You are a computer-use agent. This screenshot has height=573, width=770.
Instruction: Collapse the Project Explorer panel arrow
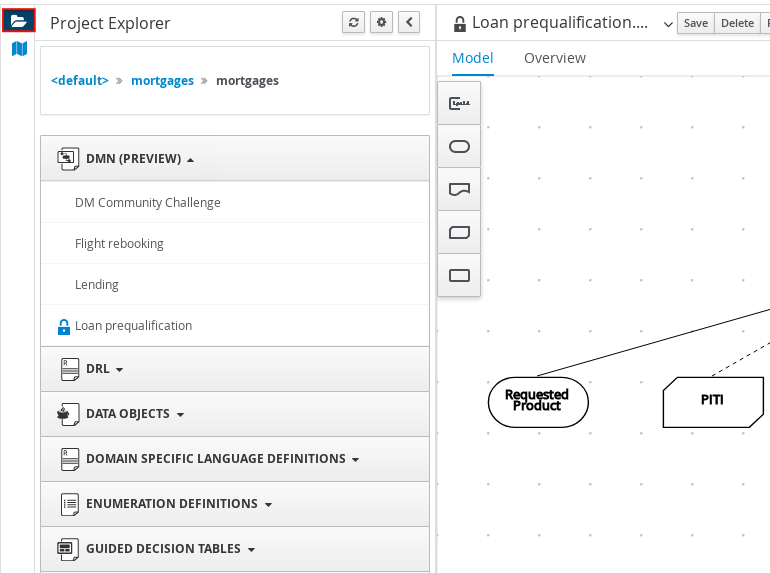pos(408,23)
